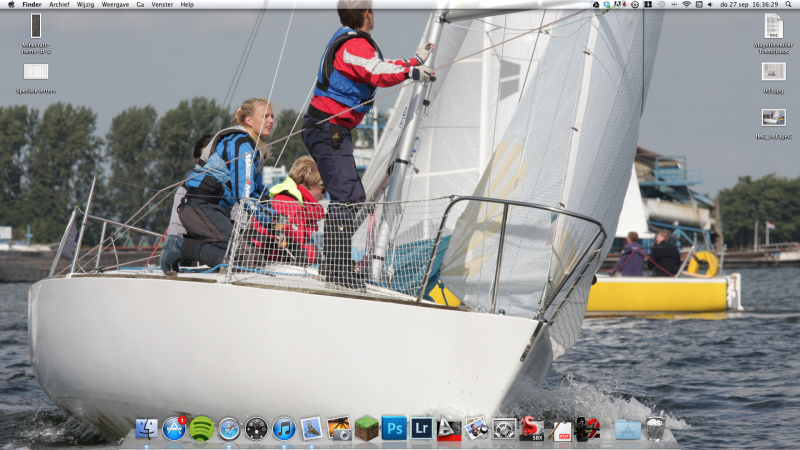Launch iTunes from the dock
Screen dimensions: 800x450
coord(284,429)
